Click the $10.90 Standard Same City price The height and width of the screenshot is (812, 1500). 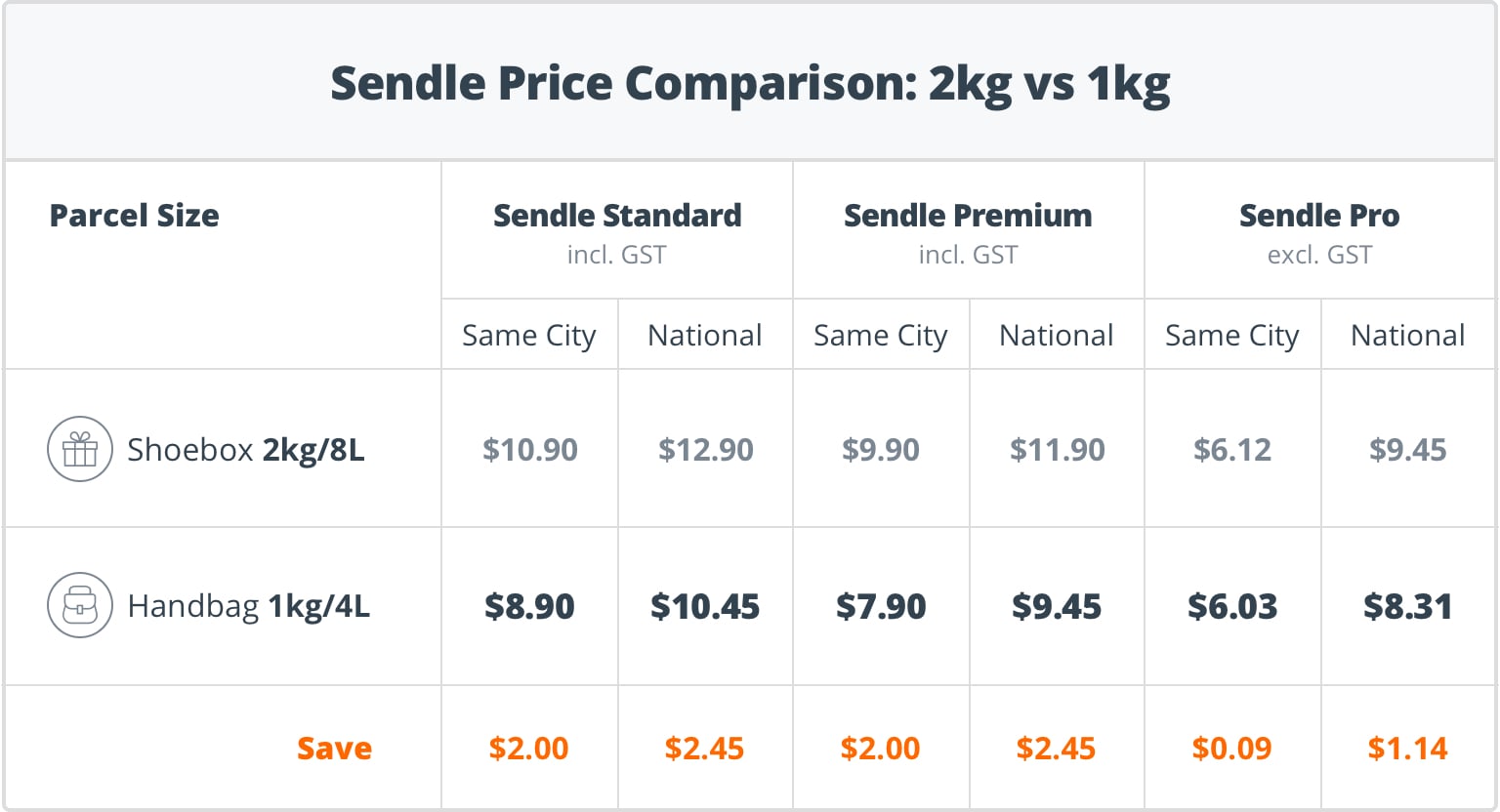click(x=530, y=450)
